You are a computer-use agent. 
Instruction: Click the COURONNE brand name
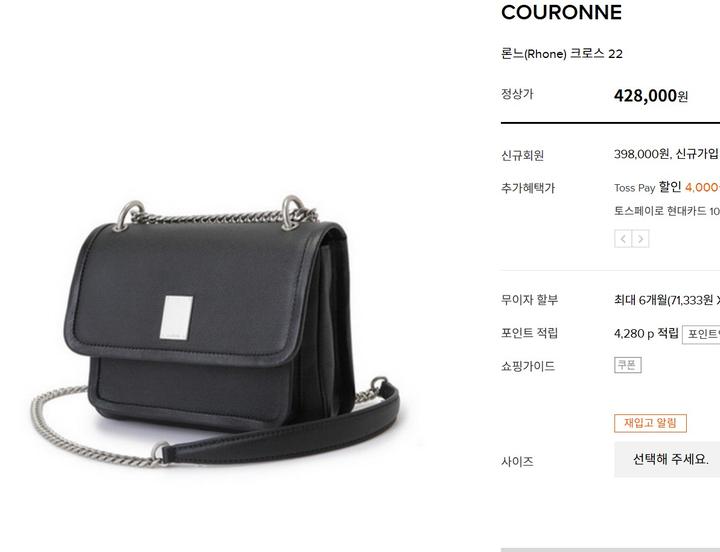coord(561,12)
